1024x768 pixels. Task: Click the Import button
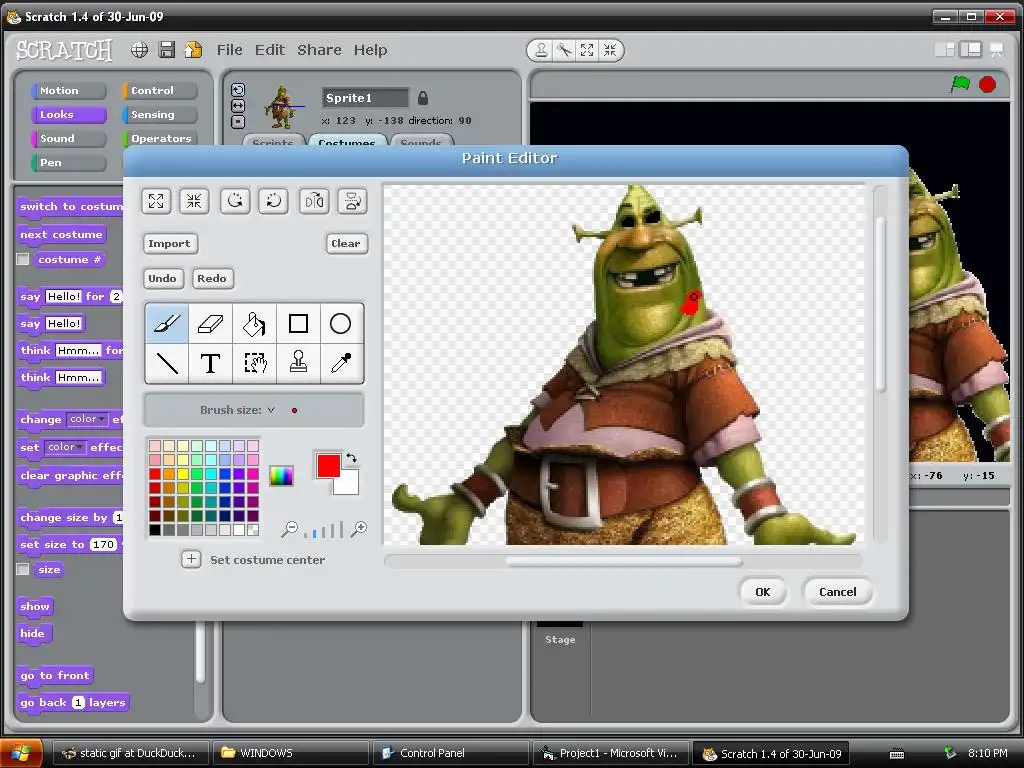[170, 244]
